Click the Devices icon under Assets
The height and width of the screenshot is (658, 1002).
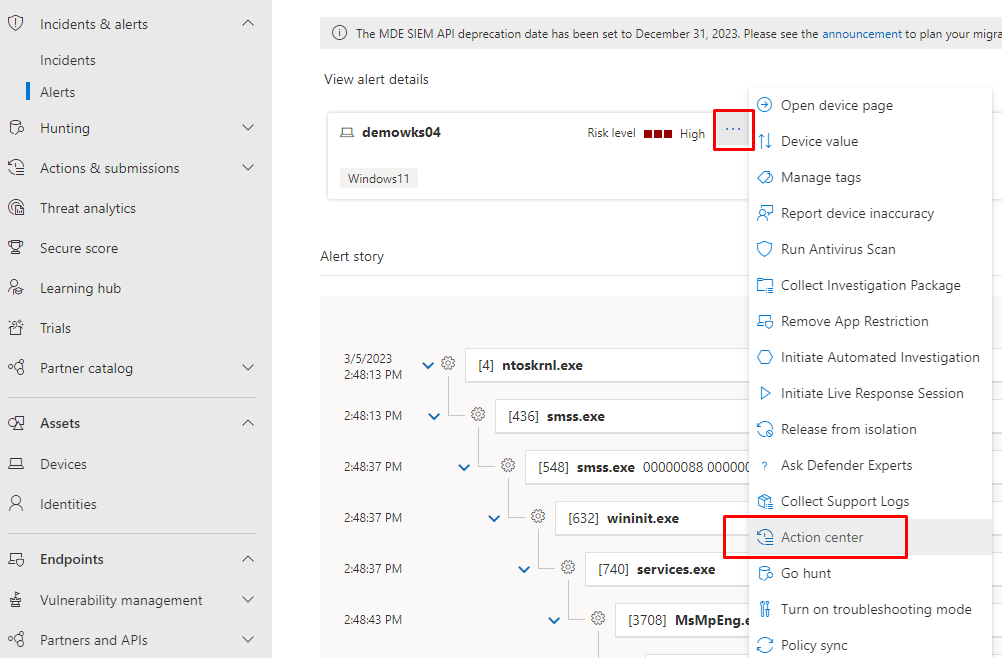click(x=16, y=464)
